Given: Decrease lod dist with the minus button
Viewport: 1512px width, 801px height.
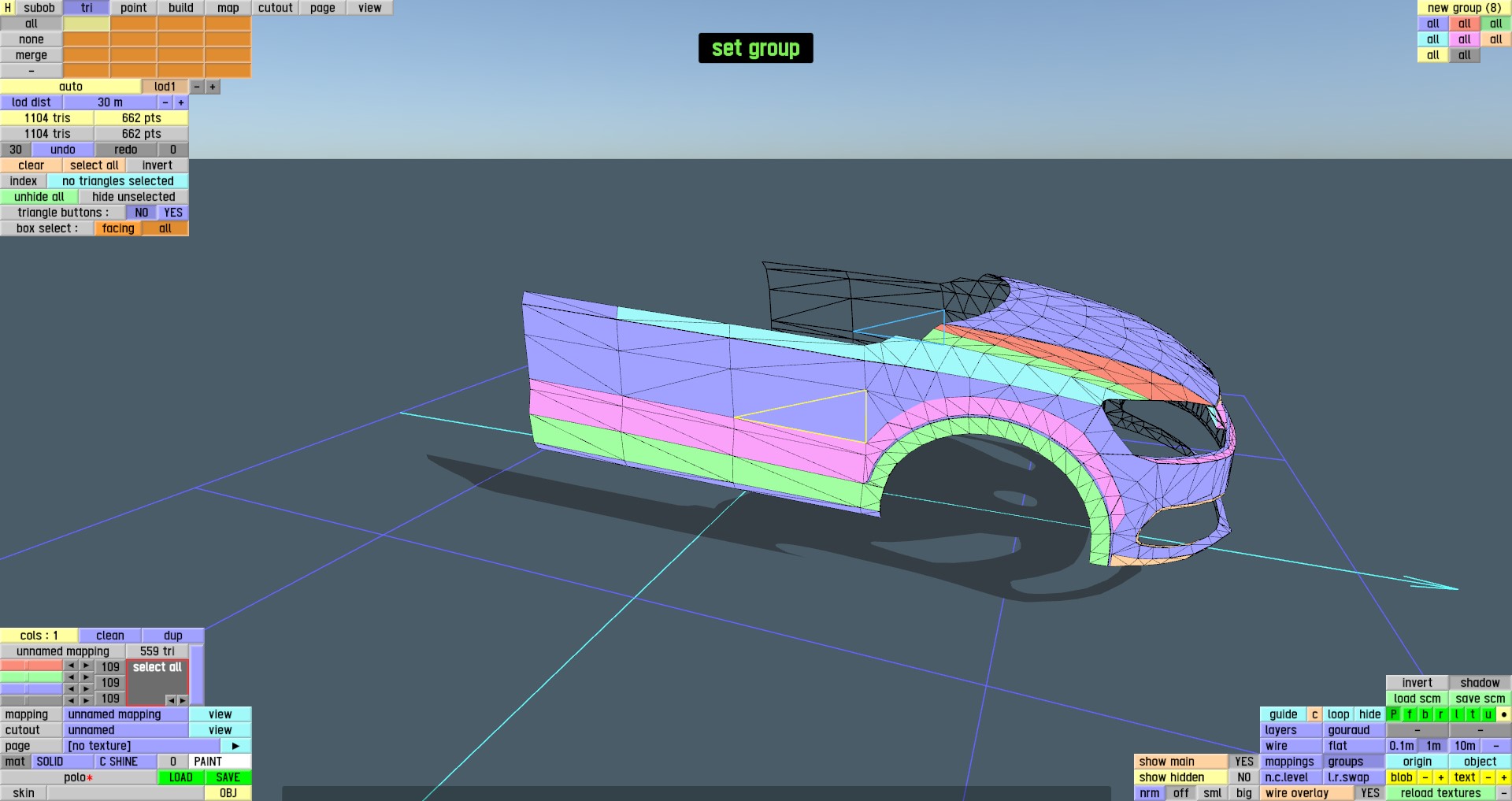Looking at the screenshot, I should click(x=165, y=102).
